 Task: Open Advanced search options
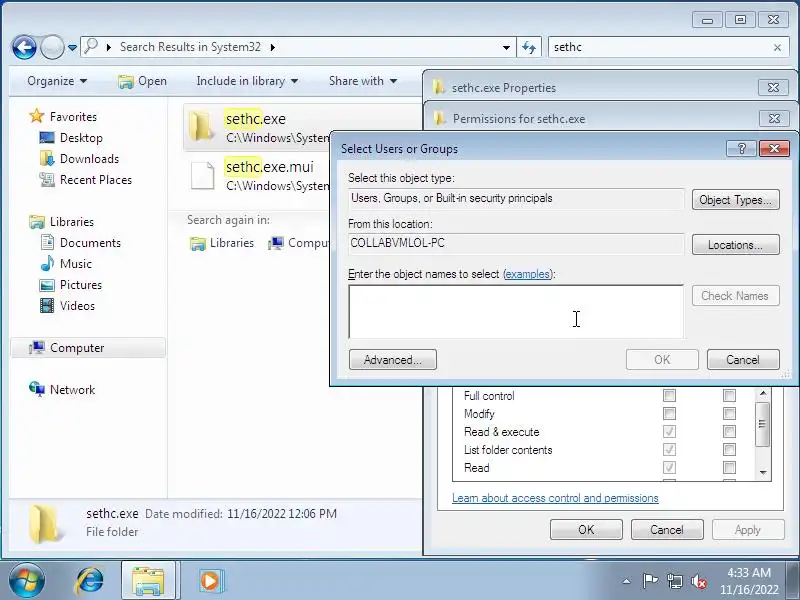click(x=392, y=360)
